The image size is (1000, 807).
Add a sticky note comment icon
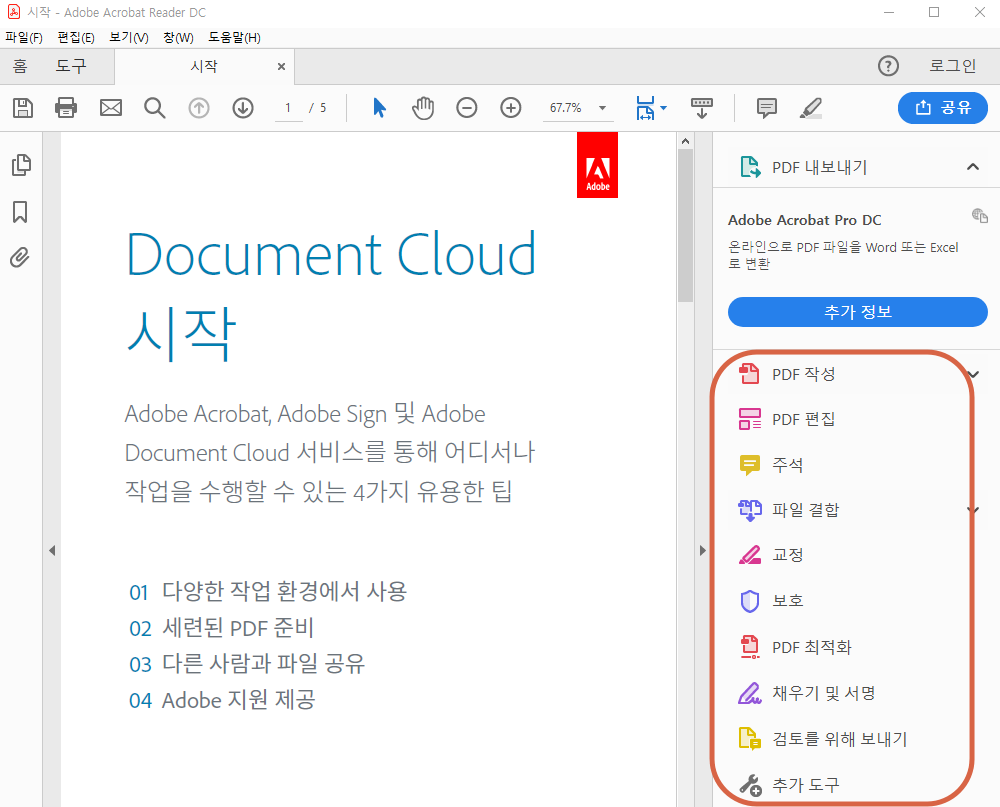pos(767,108)
